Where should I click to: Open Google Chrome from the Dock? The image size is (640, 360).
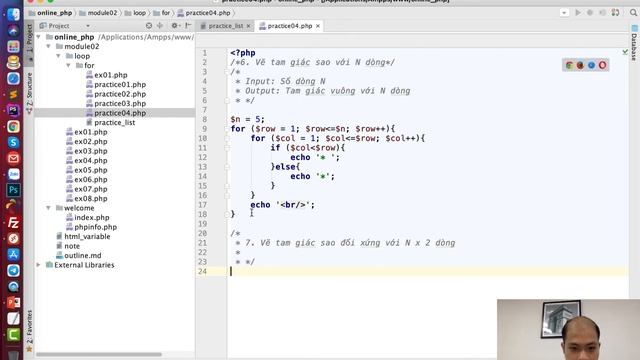pyautogui.click(x=13, y=127)
